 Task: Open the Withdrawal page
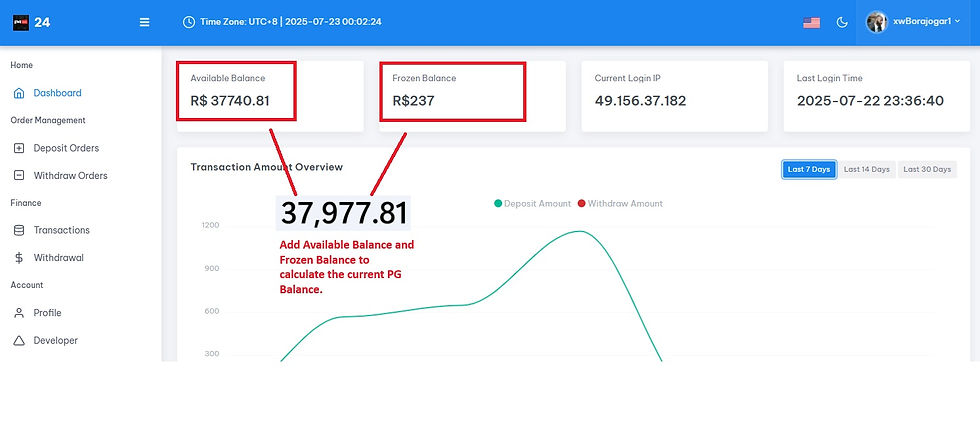[x=59, y=258]
